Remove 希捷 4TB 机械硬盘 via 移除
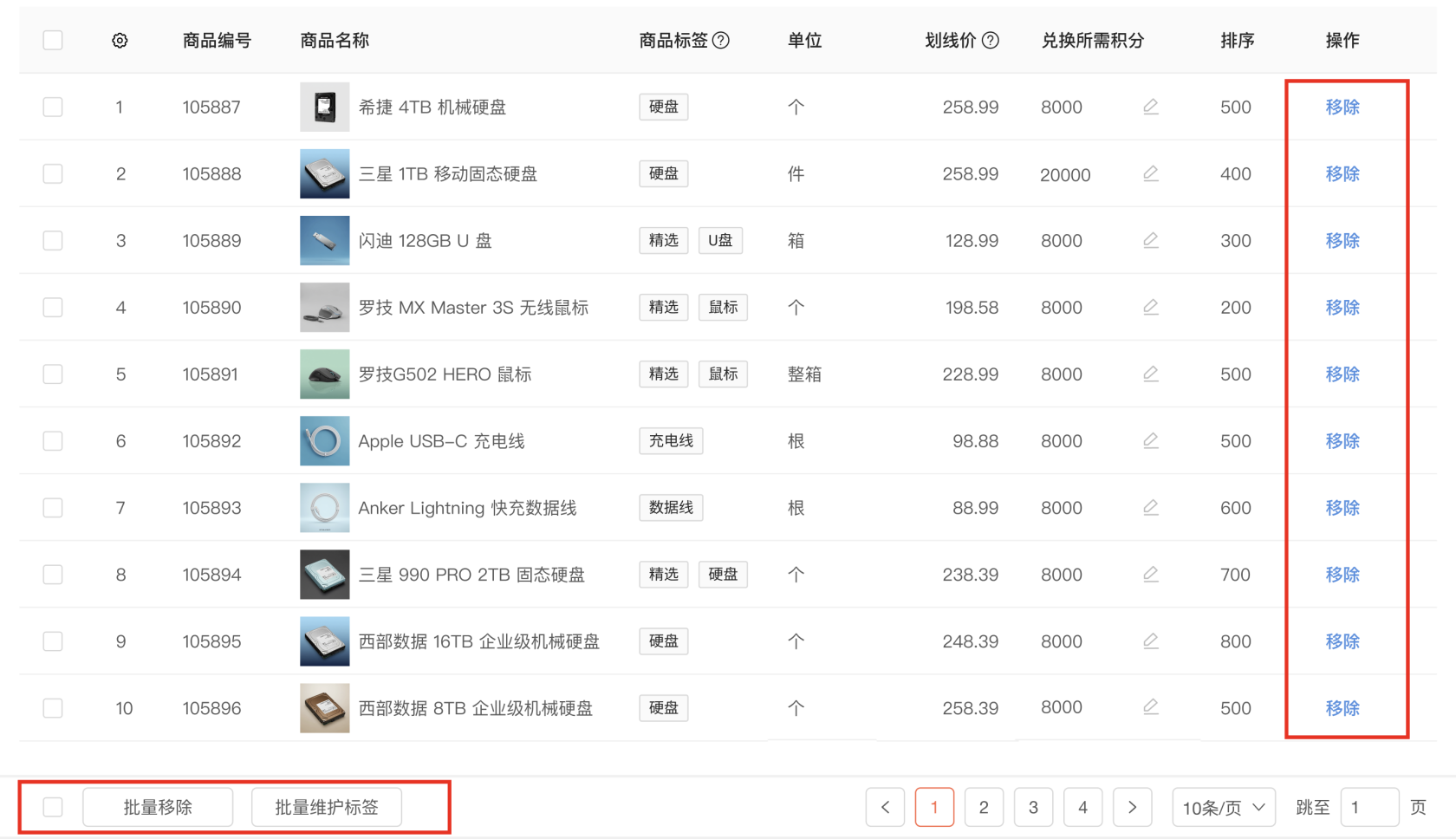The width and height of the screenshot is (1456, 839). pyautogui.click(x=1342, y=107)
